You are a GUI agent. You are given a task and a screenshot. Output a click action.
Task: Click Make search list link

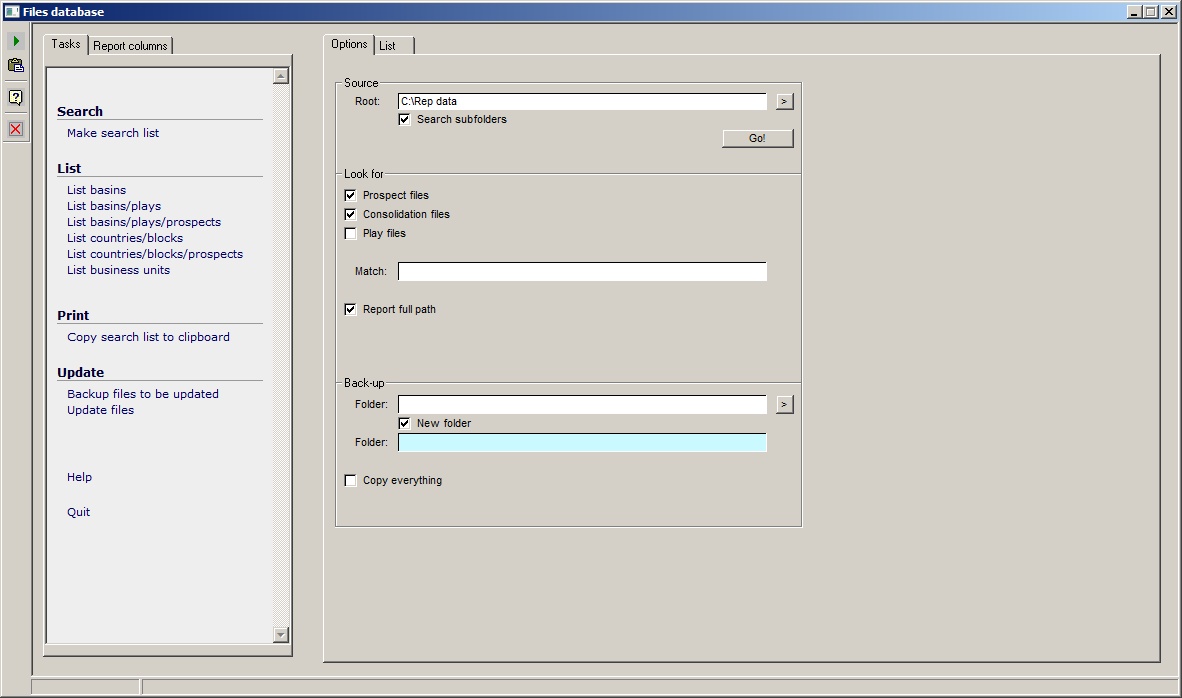[113, 133]
